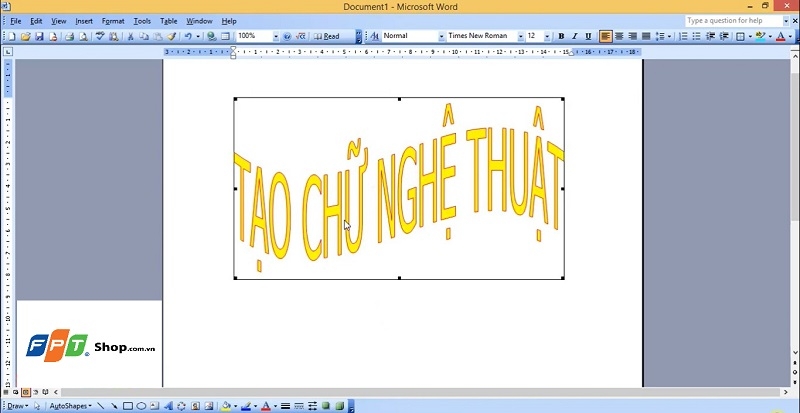Open the Times New Roman font dropdown

(x=520, y=36)
